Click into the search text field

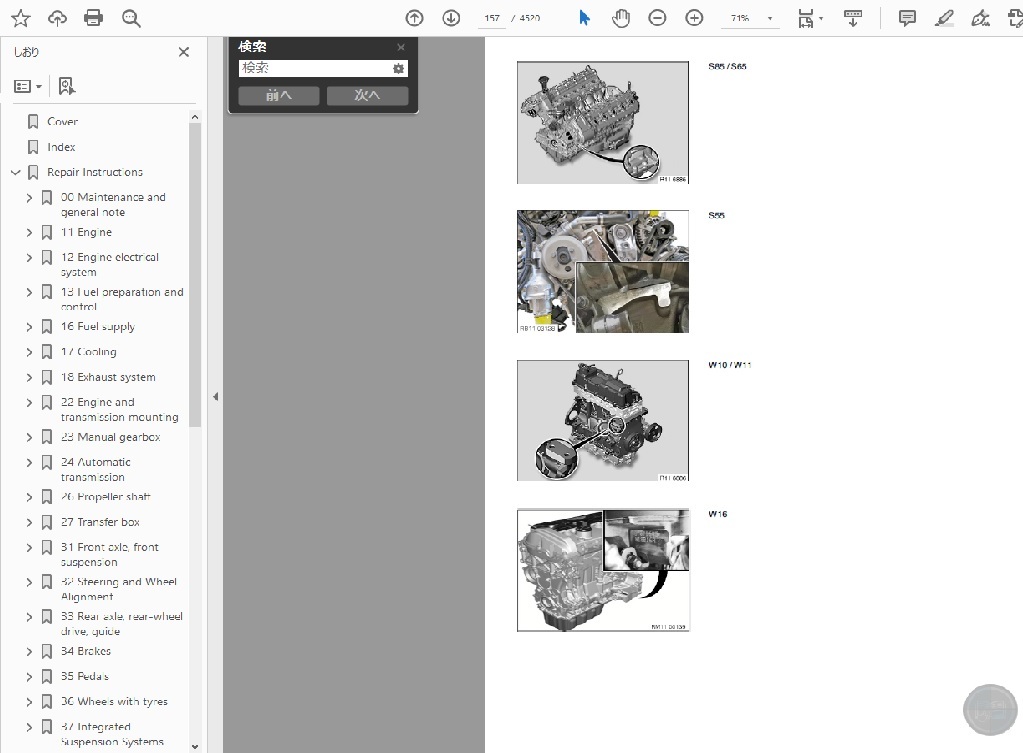point(315,68)
